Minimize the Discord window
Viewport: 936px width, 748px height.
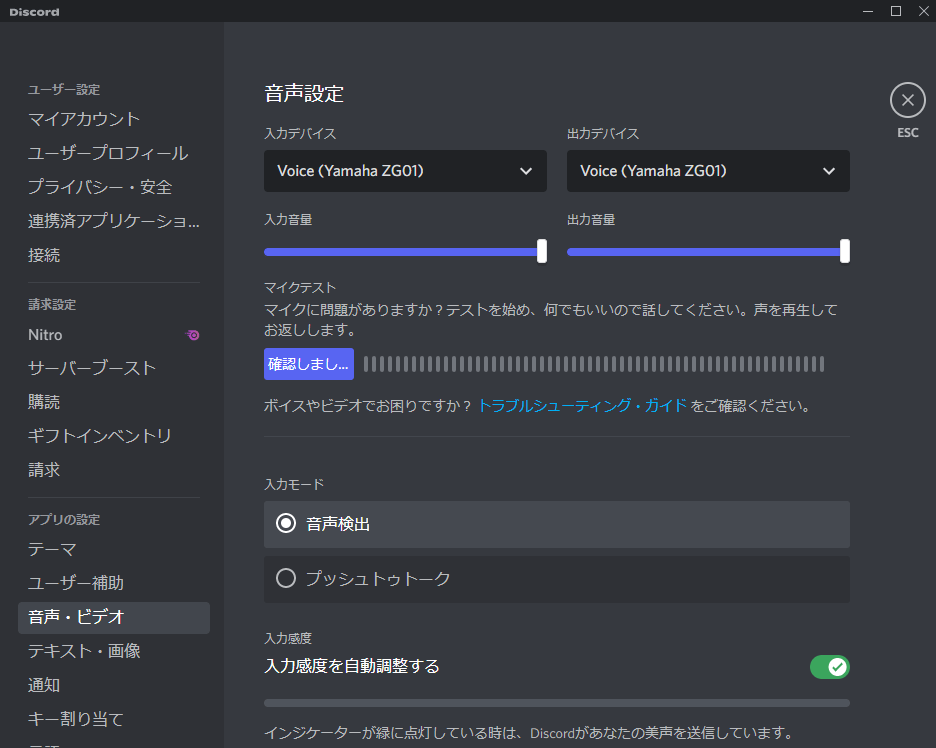pos(865,11)
